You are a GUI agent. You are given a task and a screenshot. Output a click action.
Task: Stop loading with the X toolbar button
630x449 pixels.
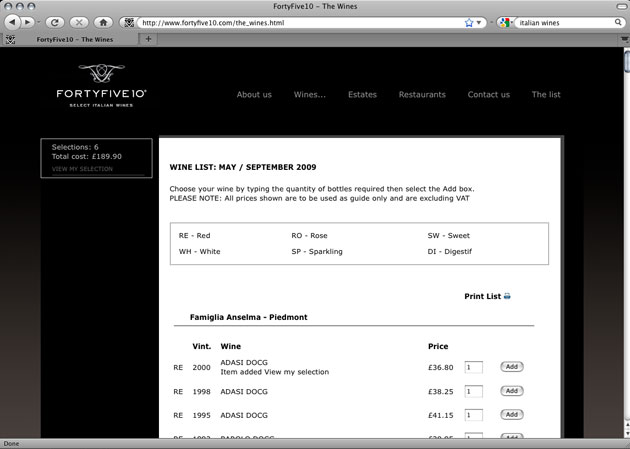79,22
